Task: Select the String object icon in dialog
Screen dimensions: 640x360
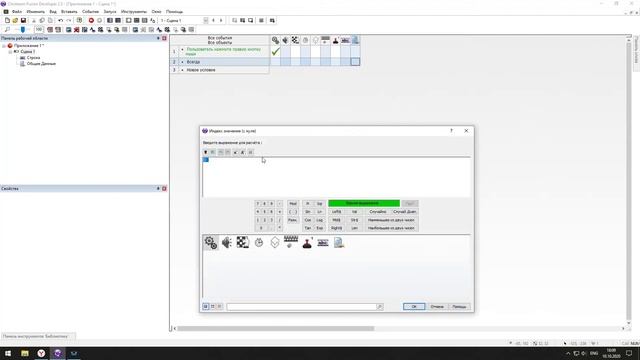Action: click(x=323, y=243)
